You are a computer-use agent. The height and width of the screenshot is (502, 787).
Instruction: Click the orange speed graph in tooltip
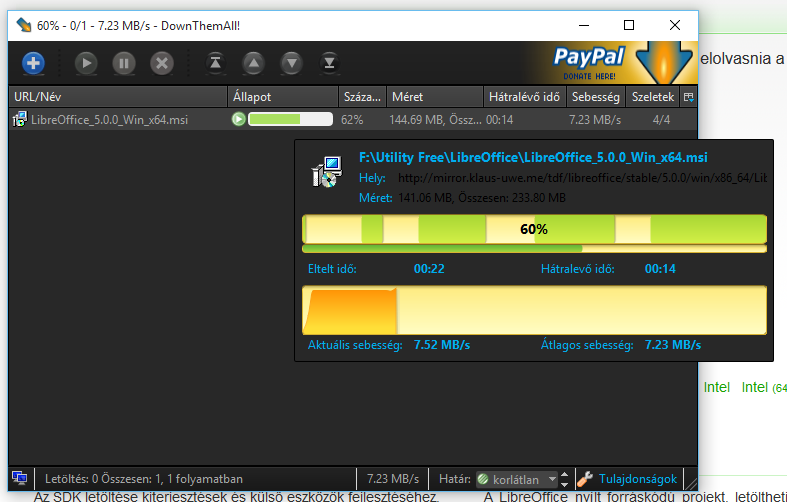pos(534,310)
